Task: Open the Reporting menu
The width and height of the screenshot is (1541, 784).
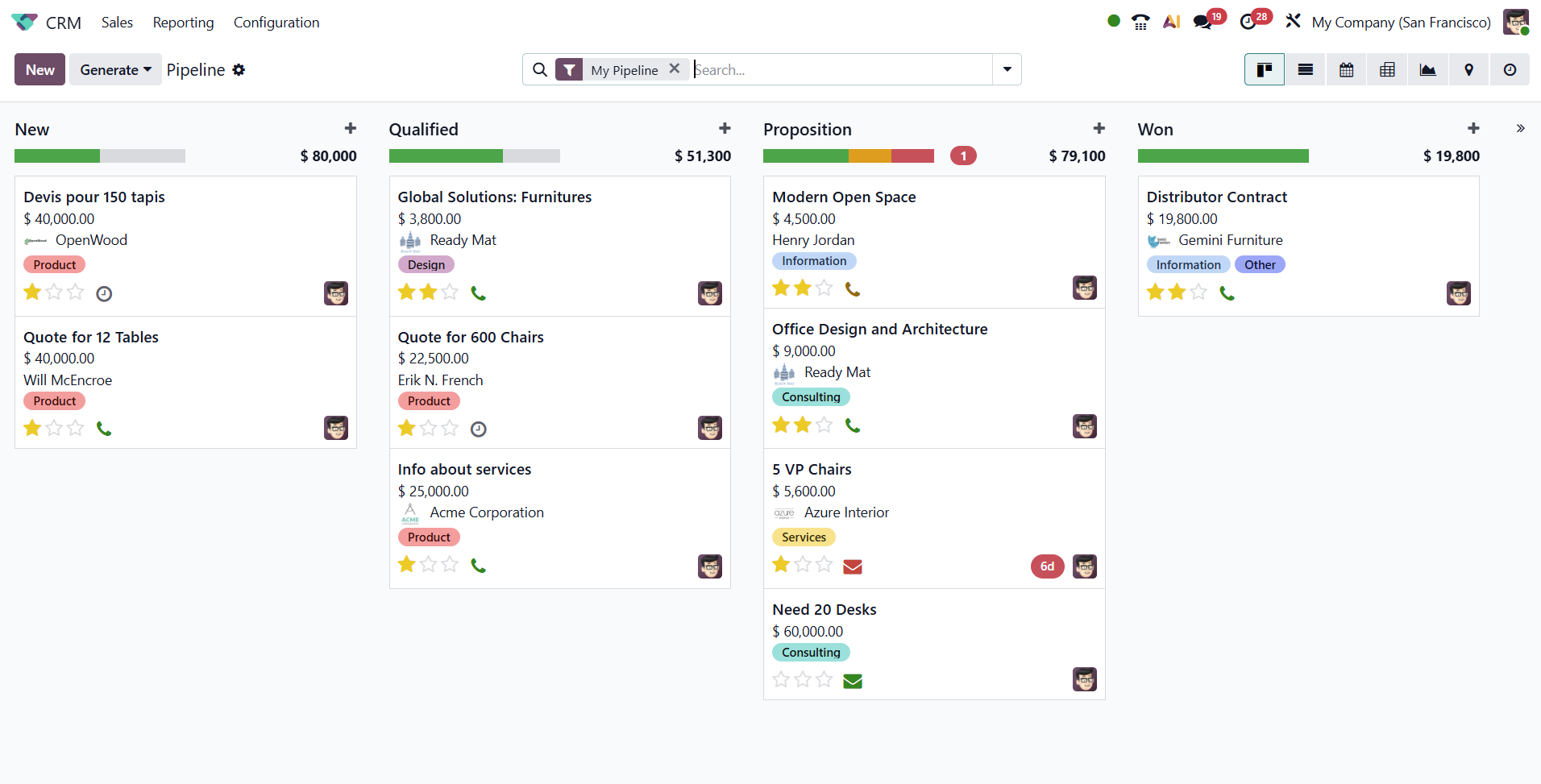Action: click(183, 22)
